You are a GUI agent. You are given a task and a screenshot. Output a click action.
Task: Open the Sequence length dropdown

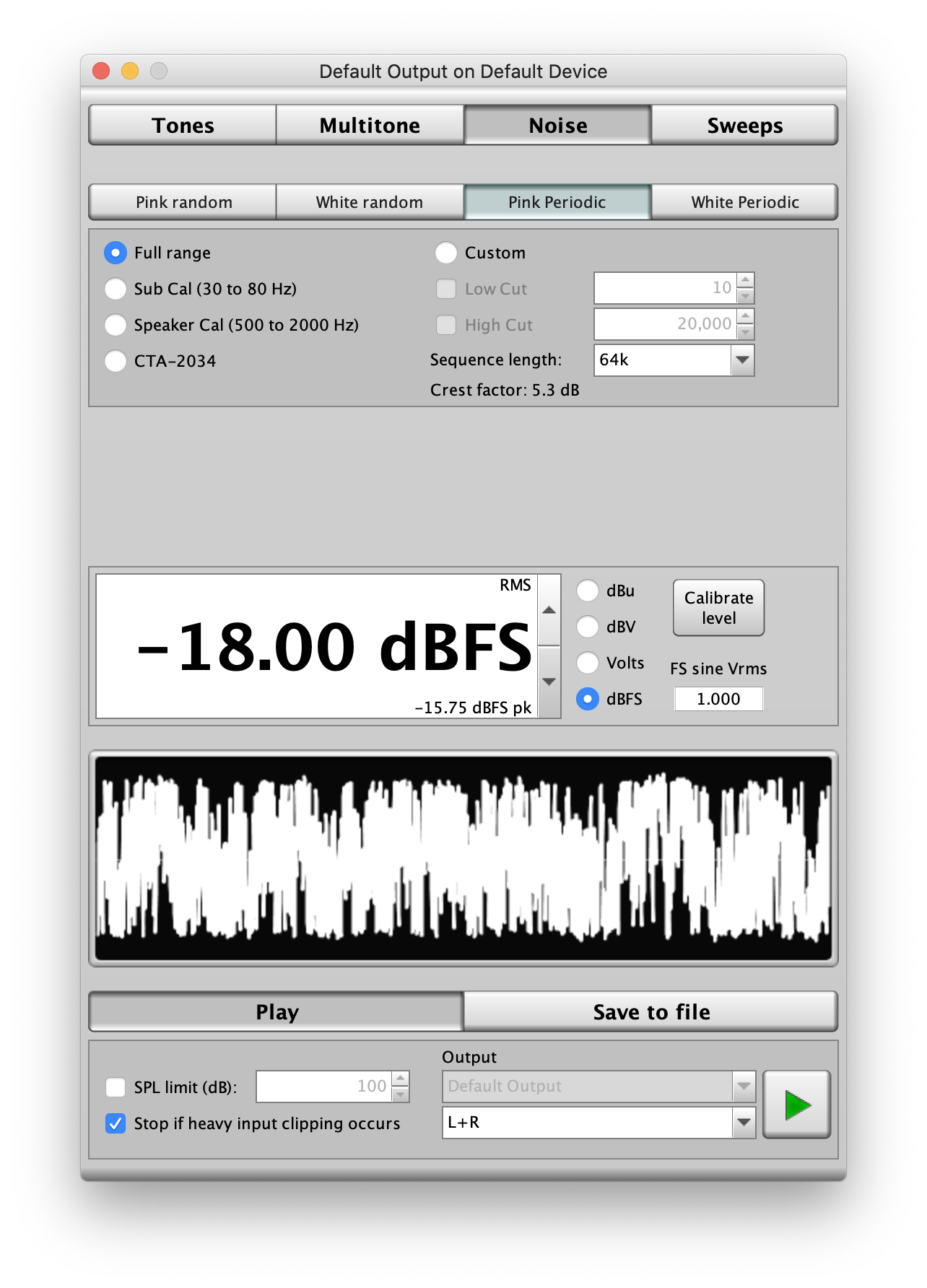point(674,360)
